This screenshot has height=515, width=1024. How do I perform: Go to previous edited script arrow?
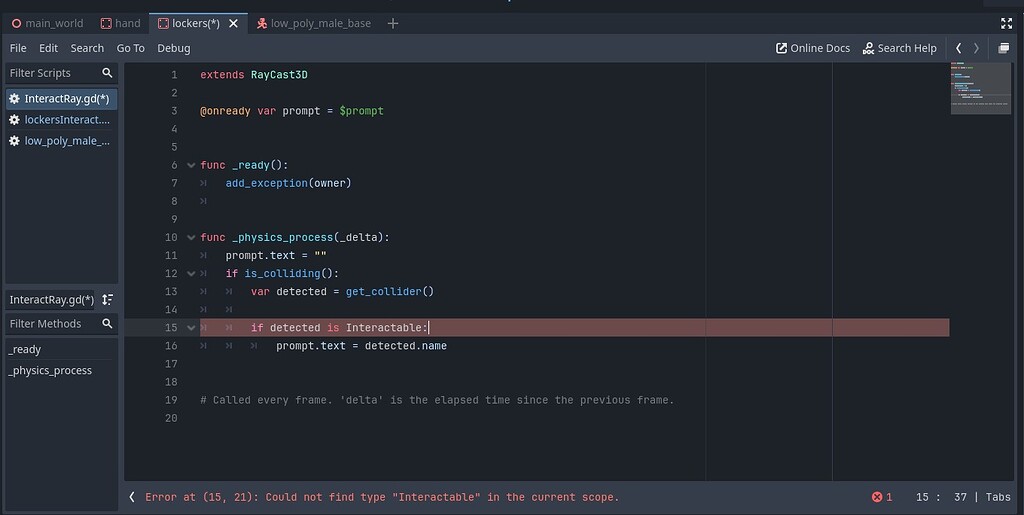click(x=958, y=48)
